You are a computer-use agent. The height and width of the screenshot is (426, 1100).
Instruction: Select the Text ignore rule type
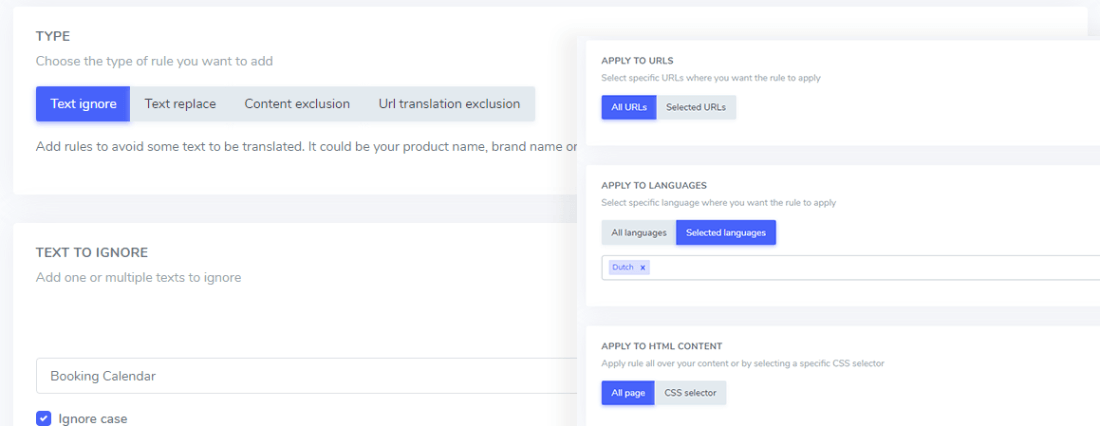(83, 104)
